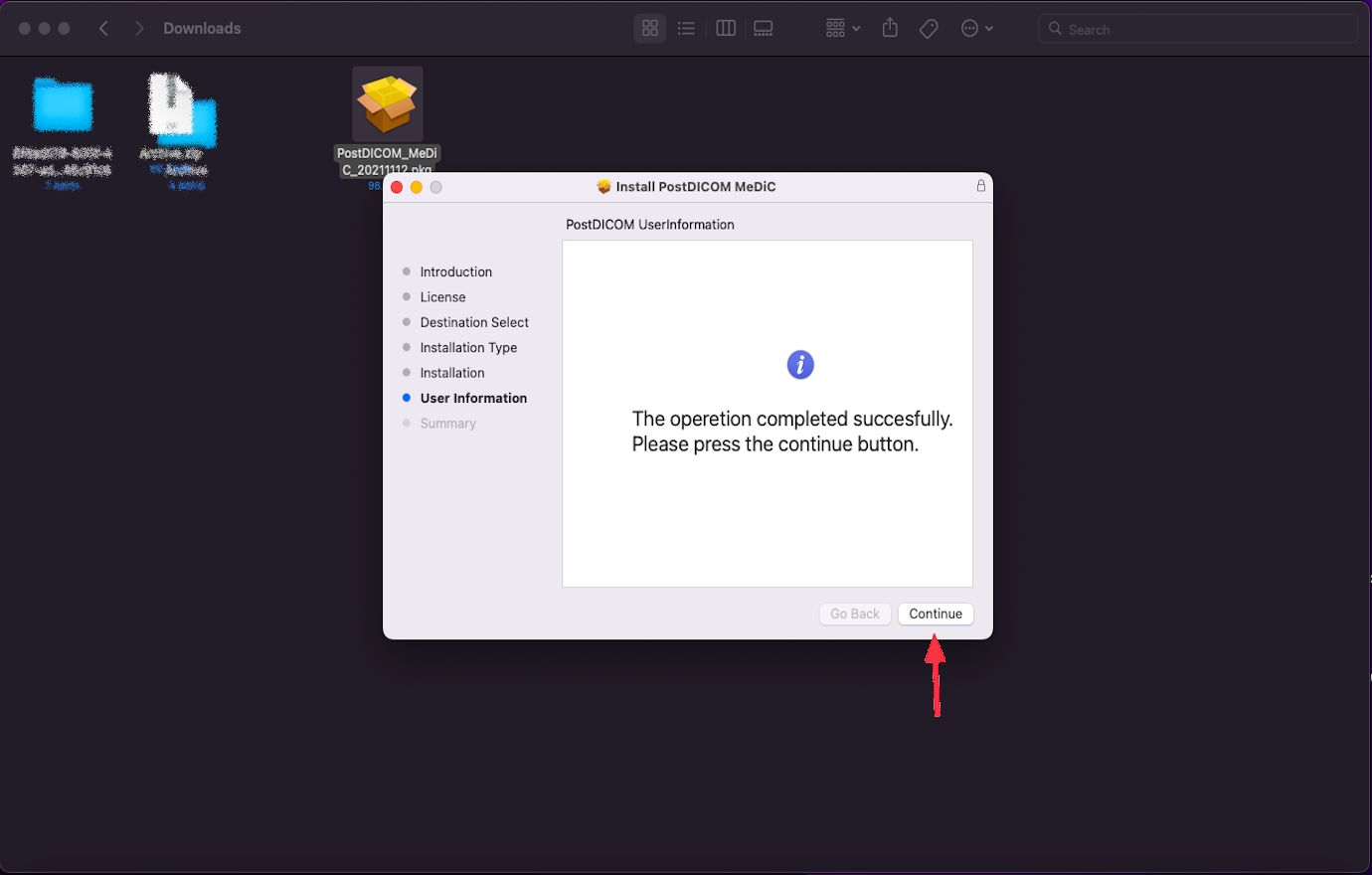Screen dimensions: 1372x875
Task: Switch Finder to gallery view
Action: tap(763, 28)
